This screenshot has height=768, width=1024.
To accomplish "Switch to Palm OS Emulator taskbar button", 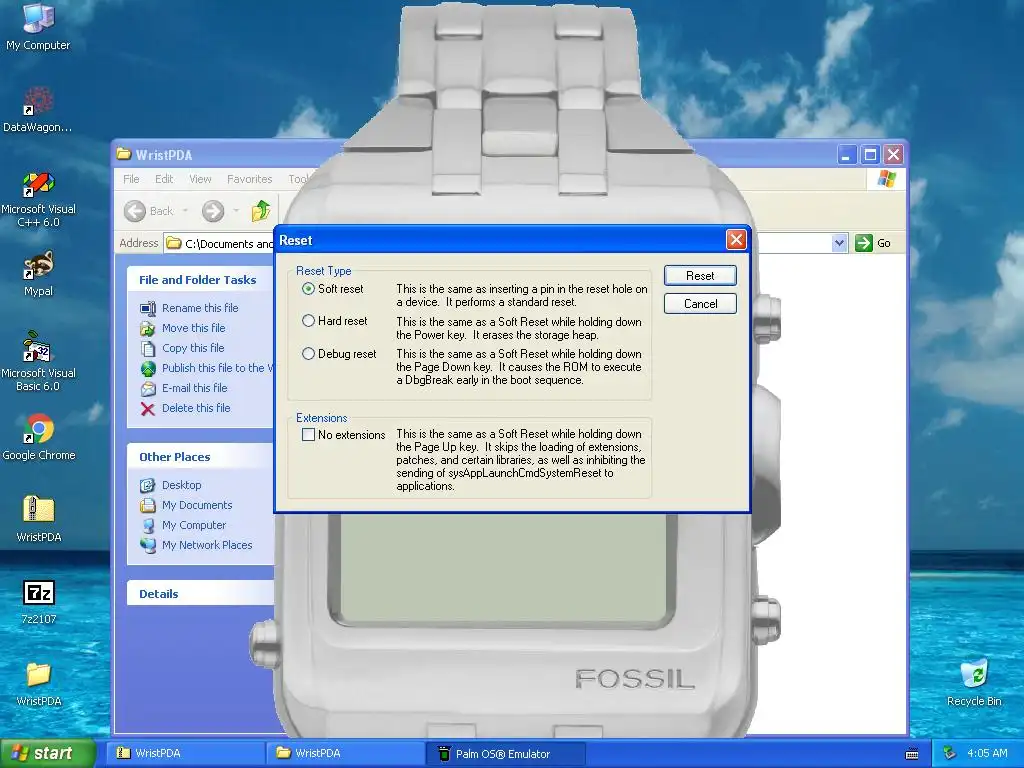I will tap(505, 753).
